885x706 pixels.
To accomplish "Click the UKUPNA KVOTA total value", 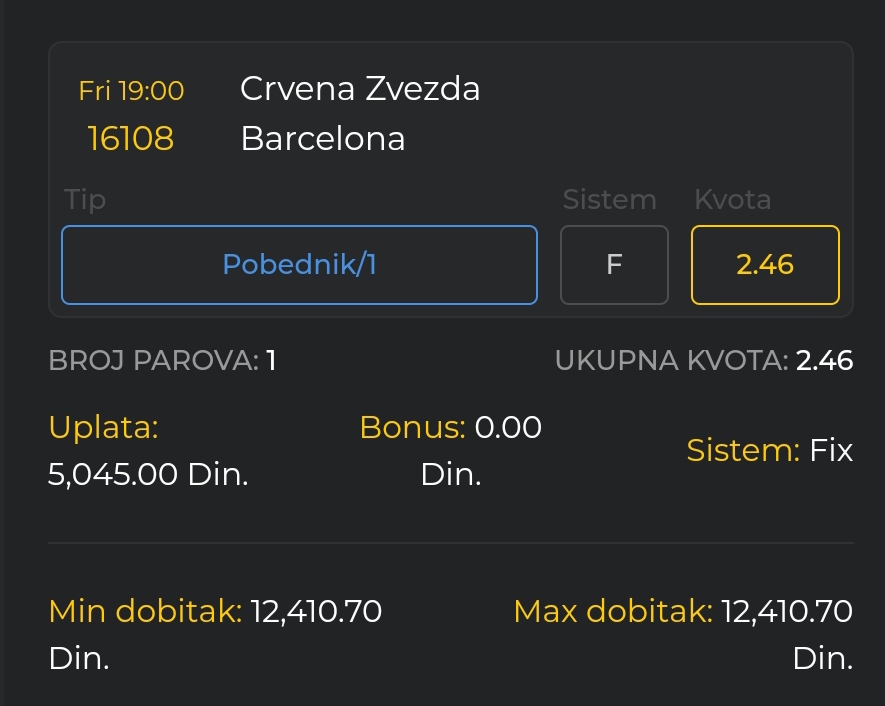I will tap(824, 361).
